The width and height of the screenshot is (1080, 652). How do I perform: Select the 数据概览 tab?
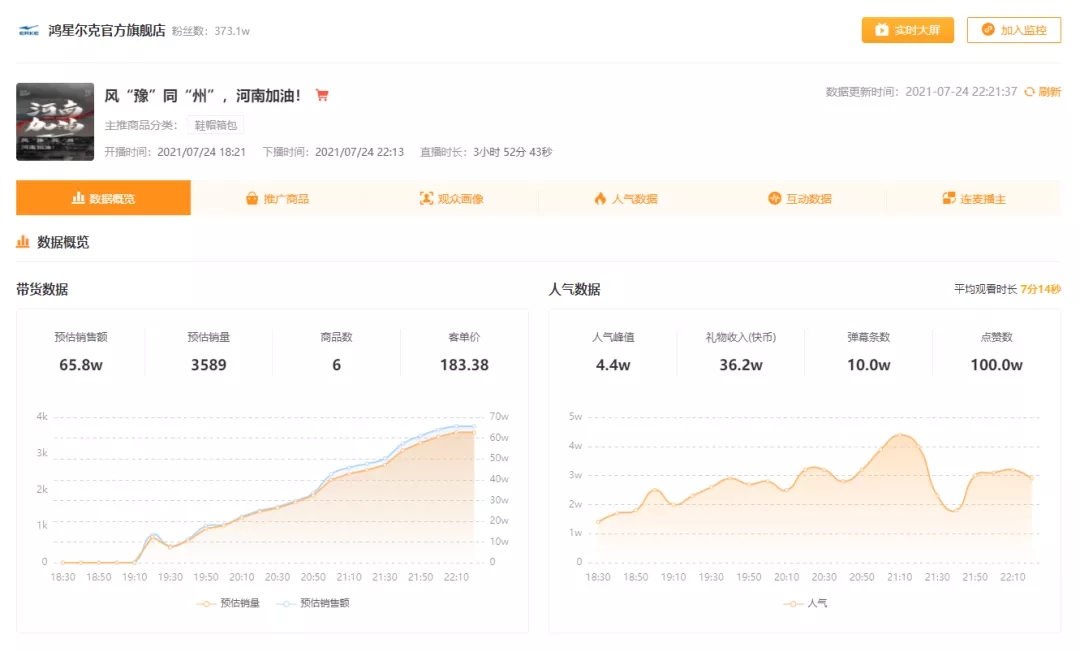point(103,198)
